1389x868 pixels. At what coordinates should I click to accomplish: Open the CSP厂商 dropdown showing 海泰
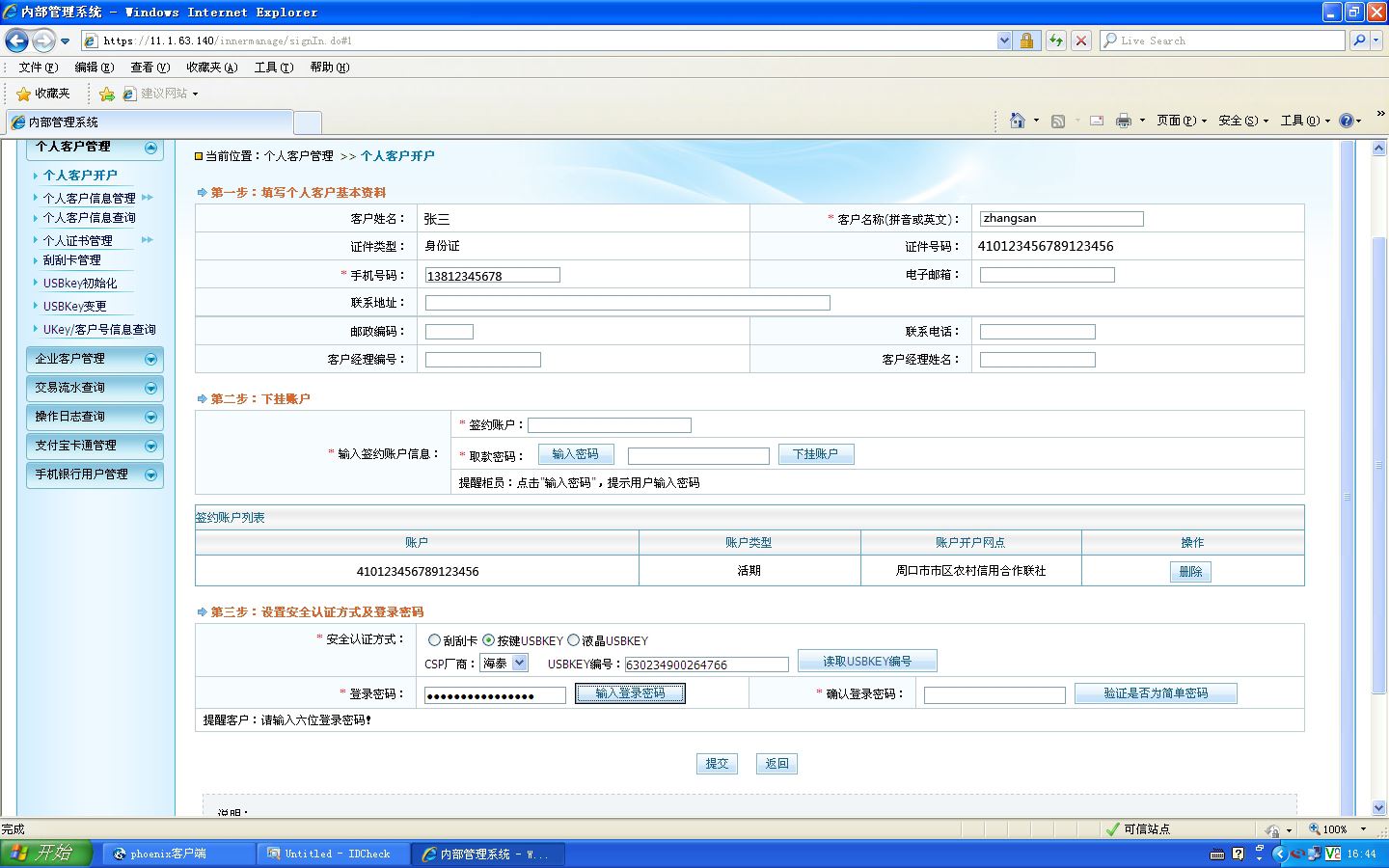tap(504, 664)
